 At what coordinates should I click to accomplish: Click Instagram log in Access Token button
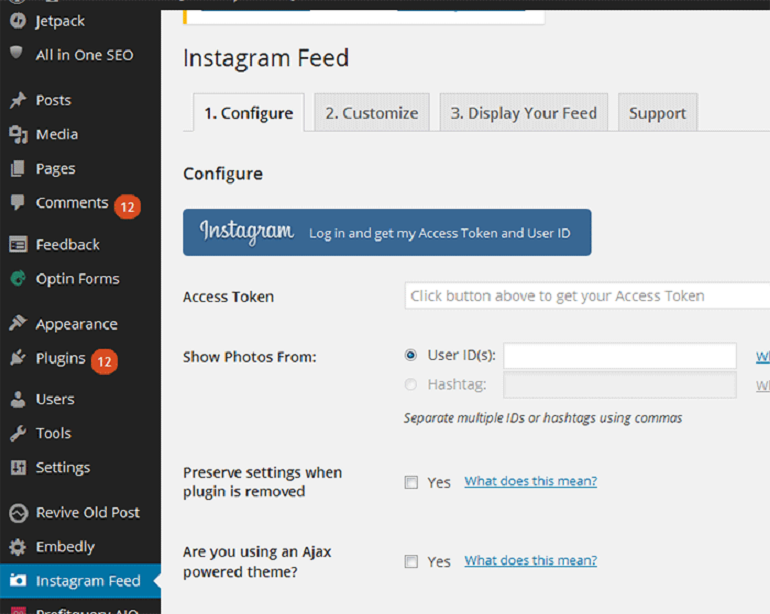click(387, 232)
